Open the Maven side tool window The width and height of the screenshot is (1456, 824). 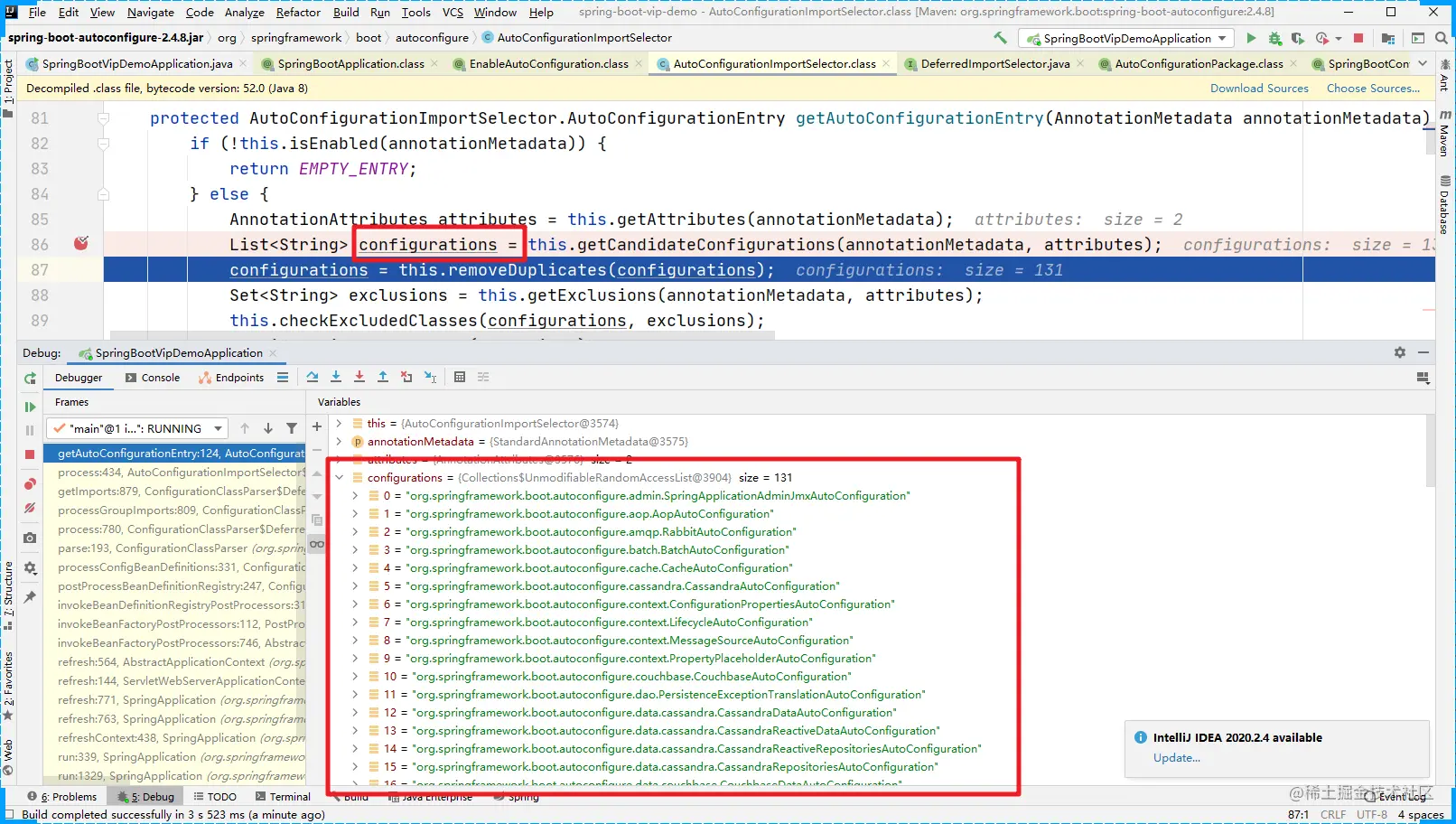1445,134
